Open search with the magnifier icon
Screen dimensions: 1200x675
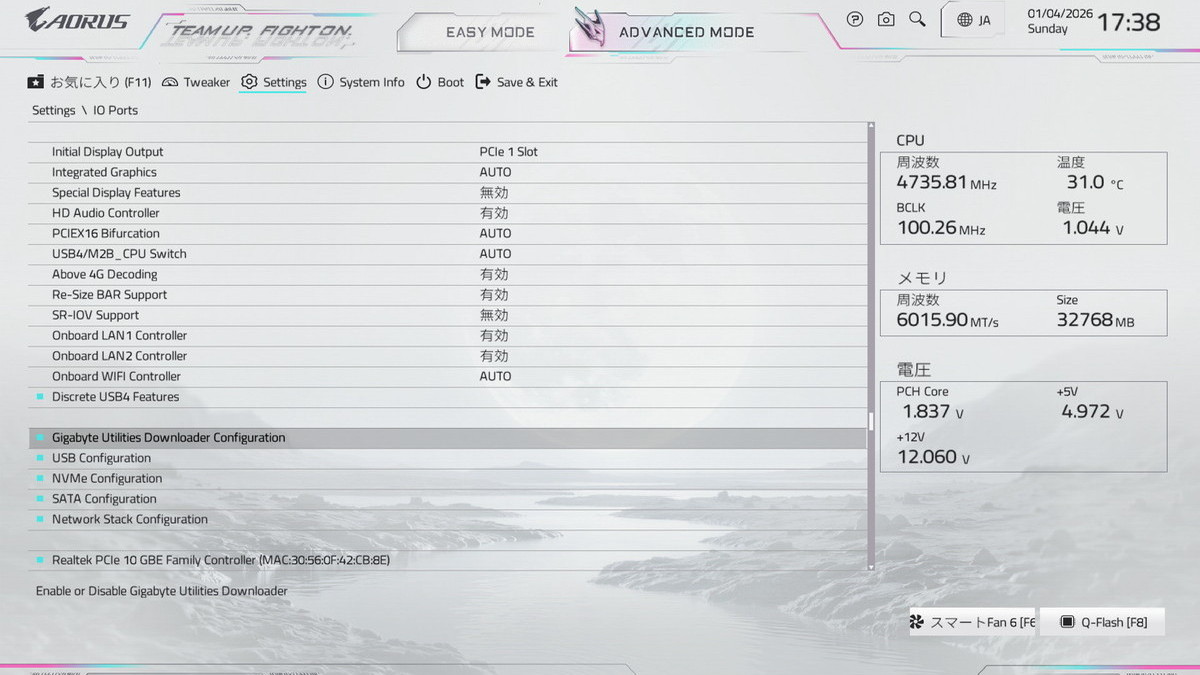coord(917,19)
